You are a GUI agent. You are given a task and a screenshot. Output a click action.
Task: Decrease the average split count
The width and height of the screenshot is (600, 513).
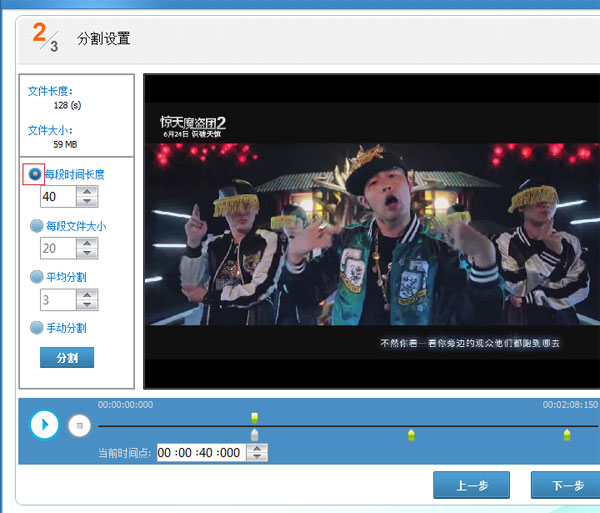tap(87, 305)
